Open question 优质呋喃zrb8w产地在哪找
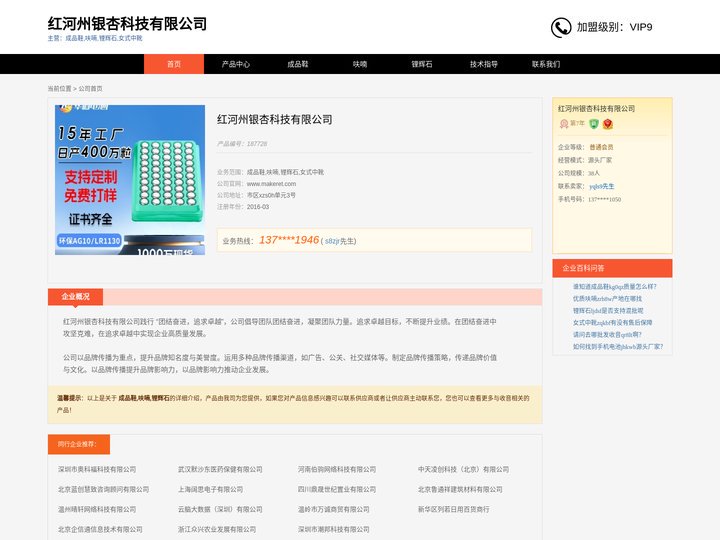This screenshot has width=720, height=540. point(607,298)
